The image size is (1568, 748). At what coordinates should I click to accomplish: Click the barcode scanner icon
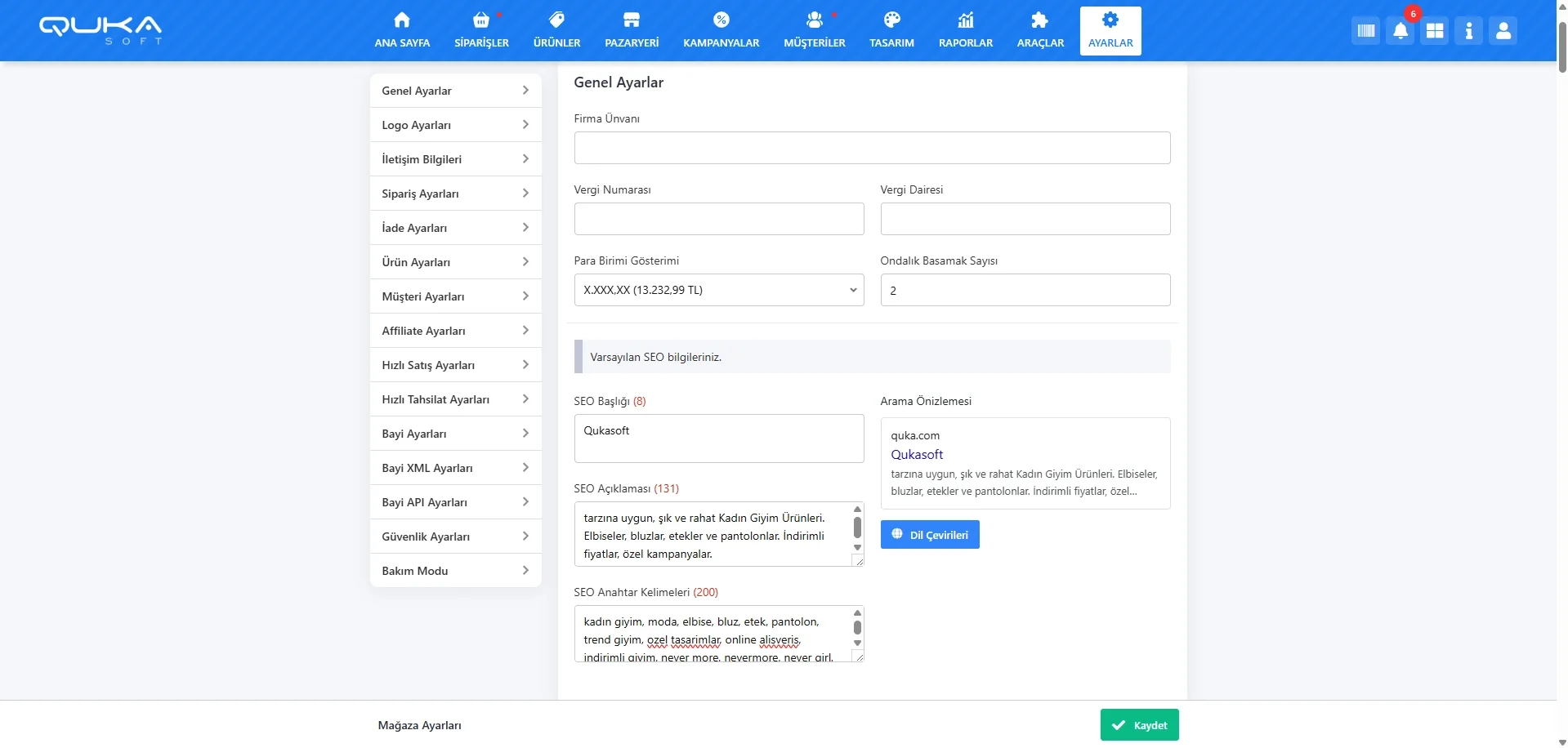1365,31
